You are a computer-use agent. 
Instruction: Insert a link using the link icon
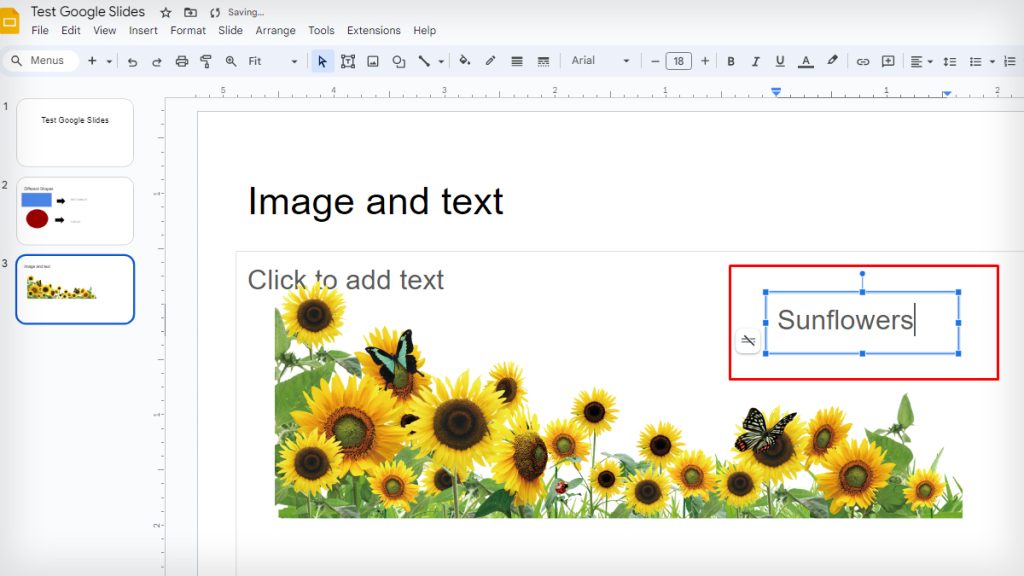pyautogui.click(x=863, y=61)
